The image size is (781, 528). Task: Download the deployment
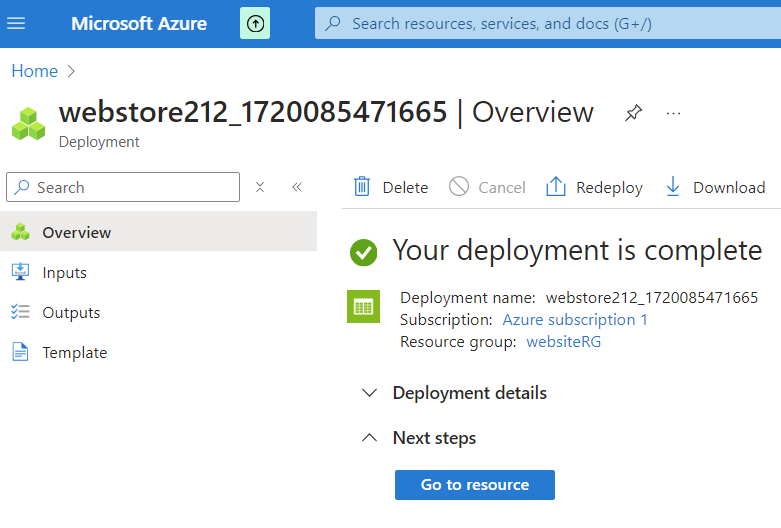tap(715, 187)
